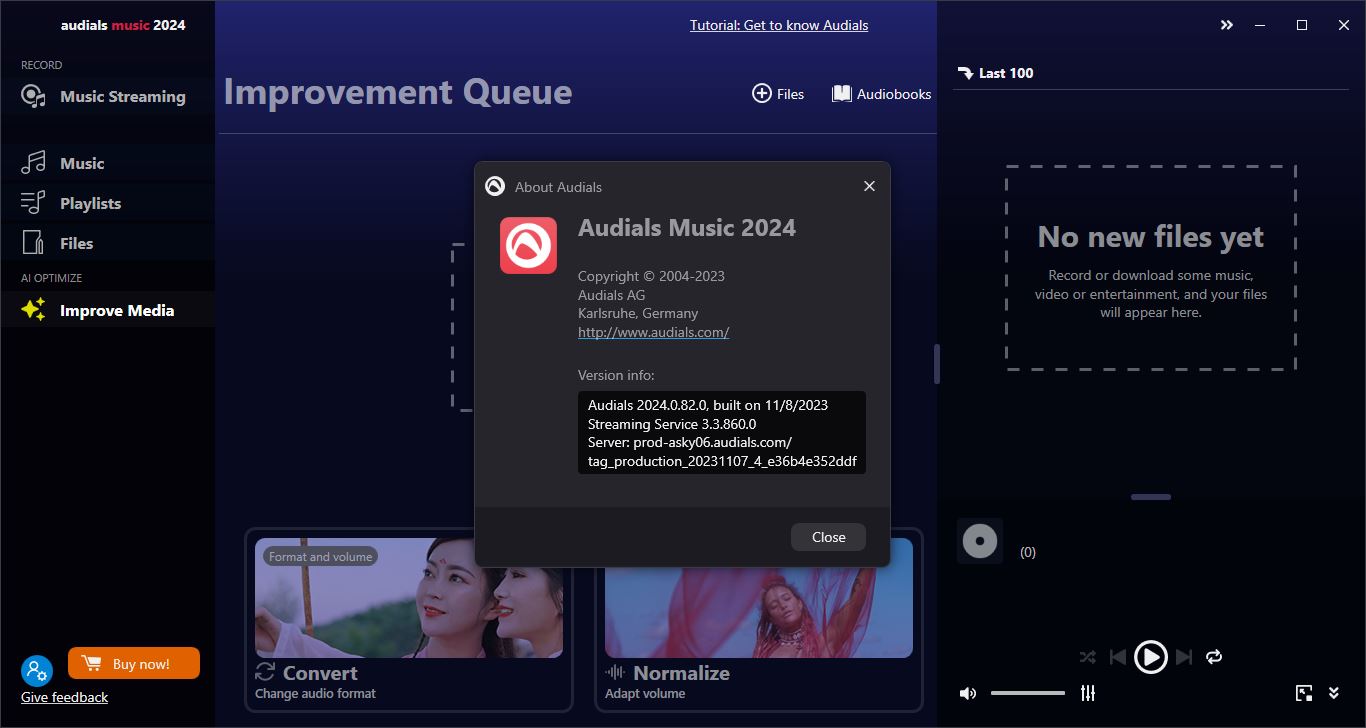Click the panel resize handle above player
The image size is (1366, 728).
pos(1151,497)
